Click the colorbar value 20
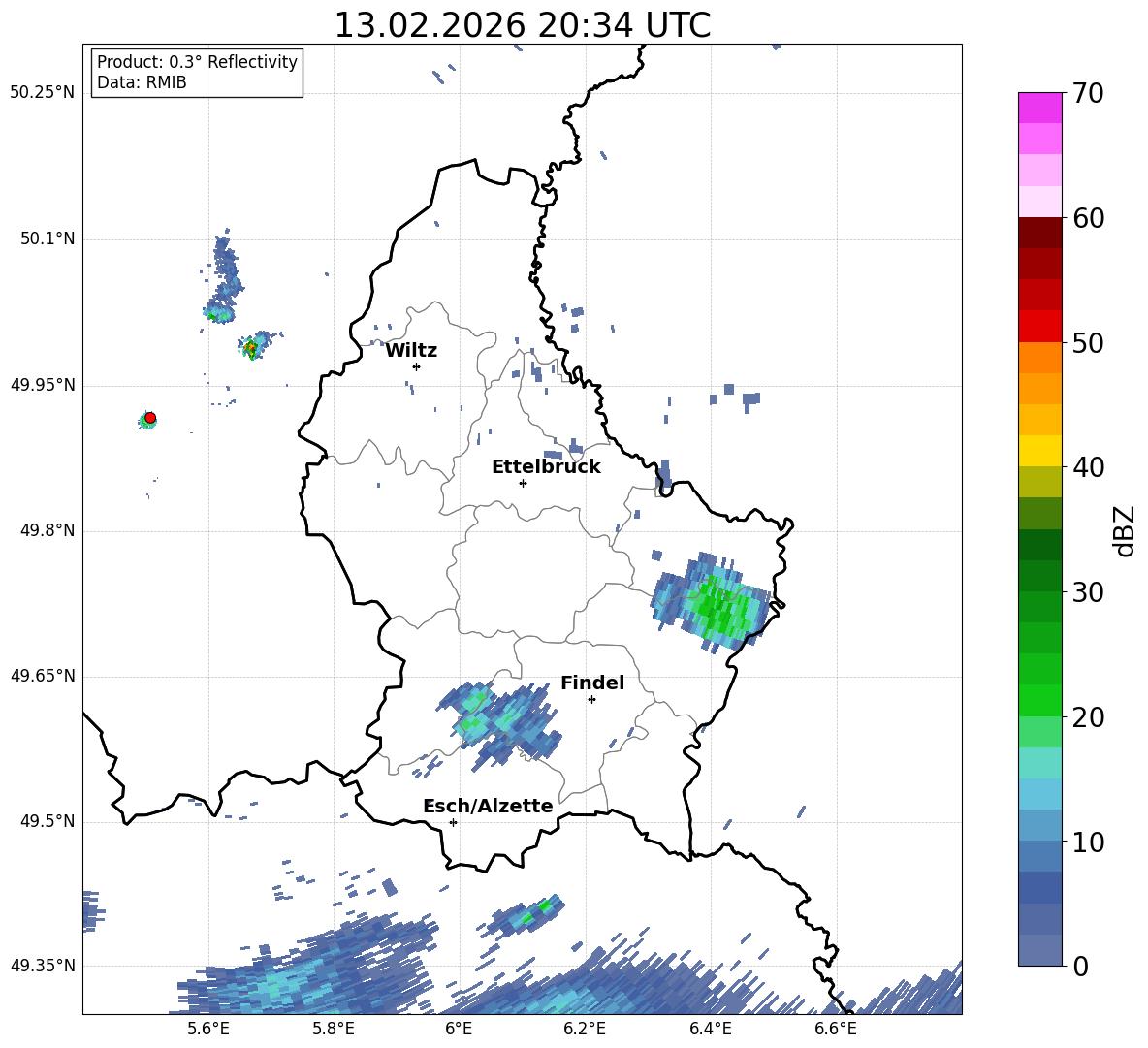 (x=1088, y=717)
